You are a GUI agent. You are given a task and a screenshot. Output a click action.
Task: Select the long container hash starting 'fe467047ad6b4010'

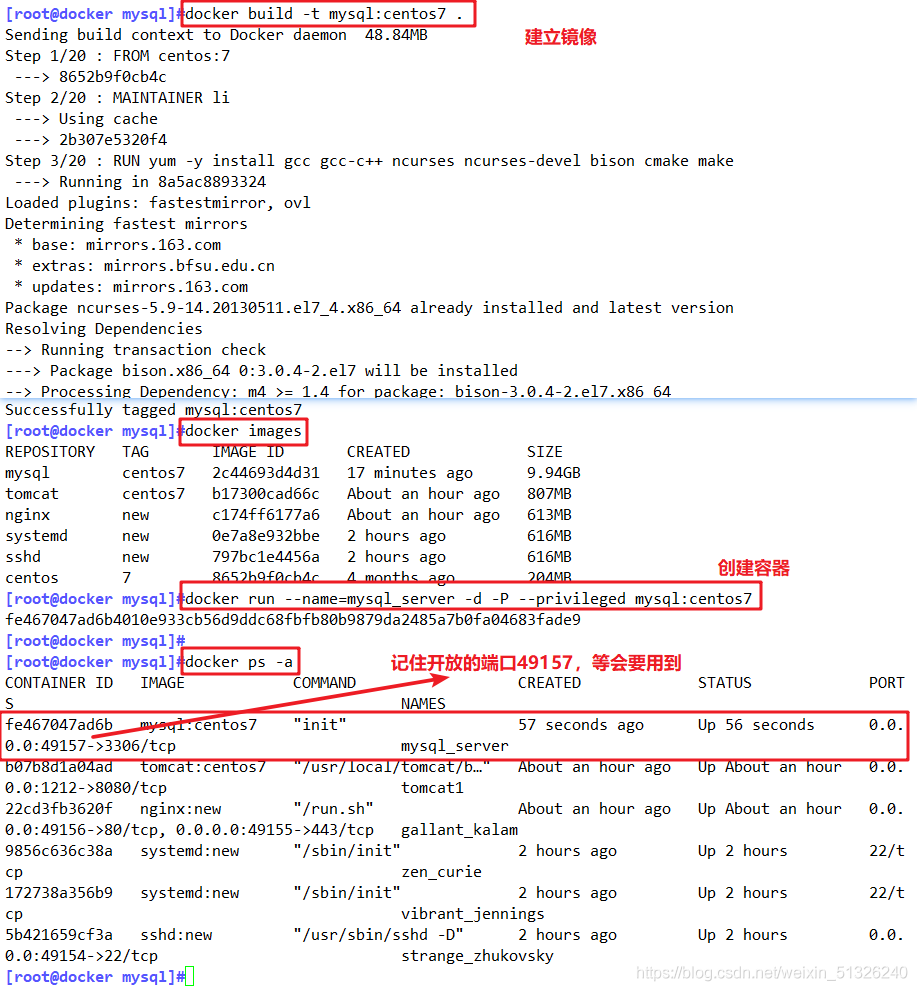293,619
